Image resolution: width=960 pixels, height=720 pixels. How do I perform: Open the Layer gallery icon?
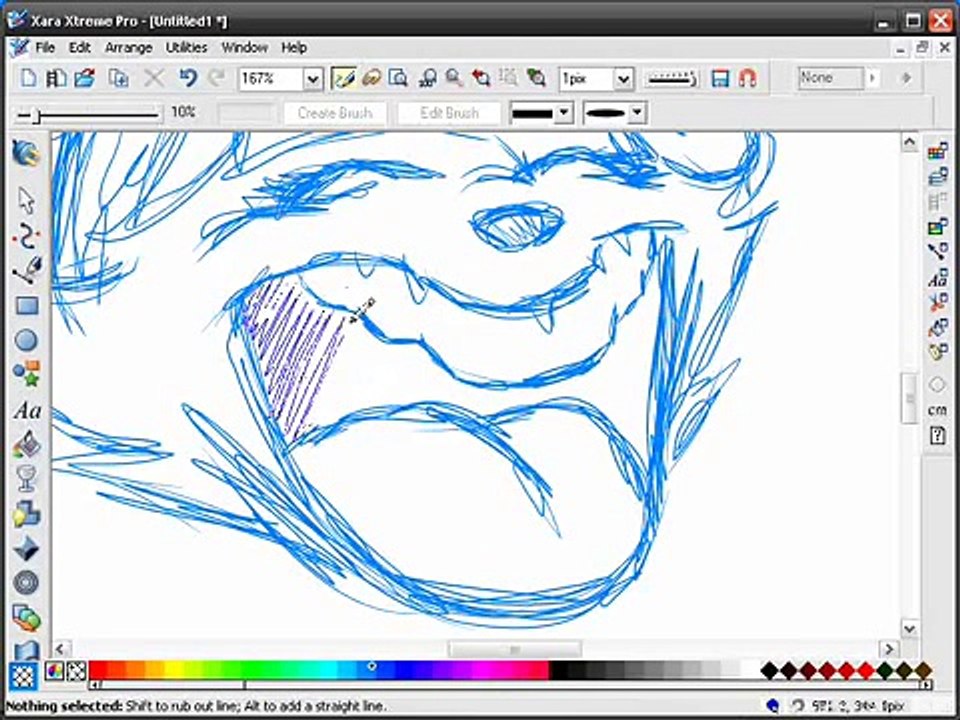pyautogui.click(x=937, y=178)
